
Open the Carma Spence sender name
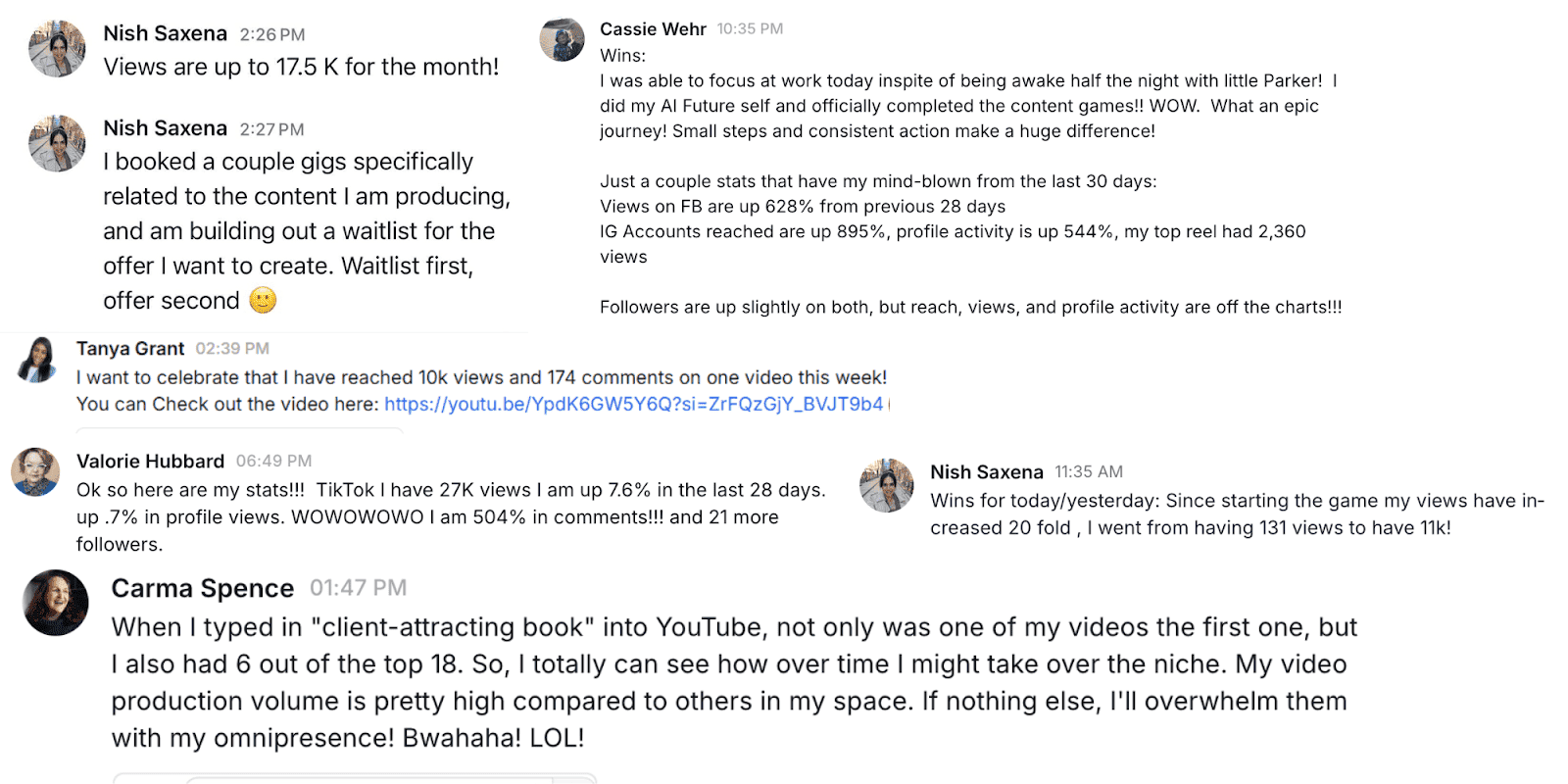tap(202, 588)
